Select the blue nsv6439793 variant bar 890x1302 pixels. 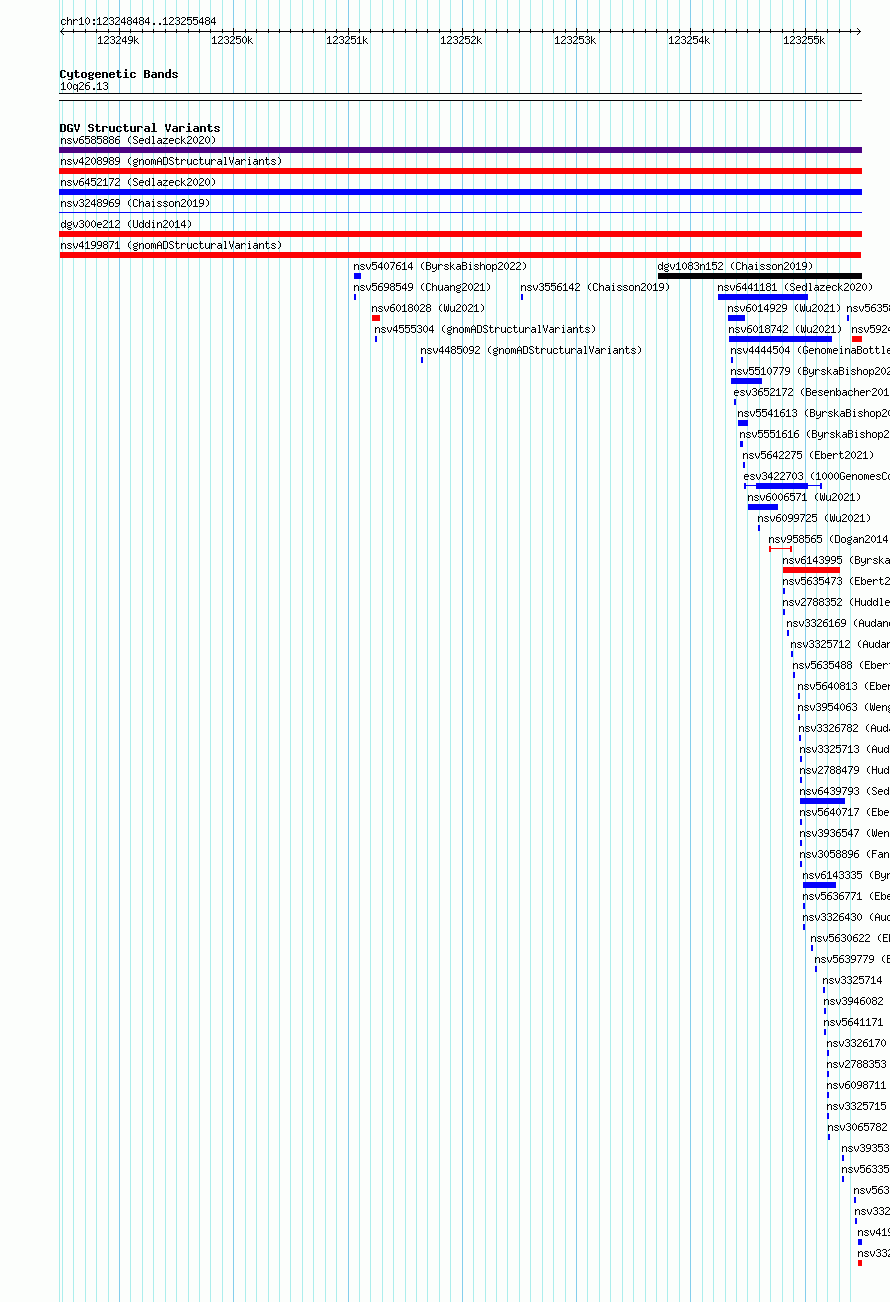pos(822,801)
